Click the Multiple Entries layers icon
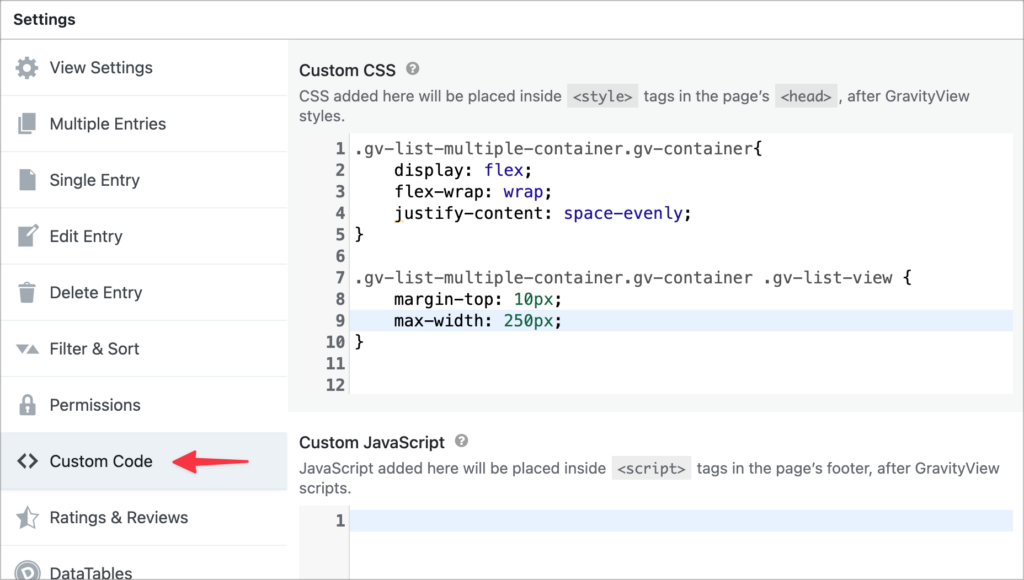The image size is (1024, 580). (29, 123)
